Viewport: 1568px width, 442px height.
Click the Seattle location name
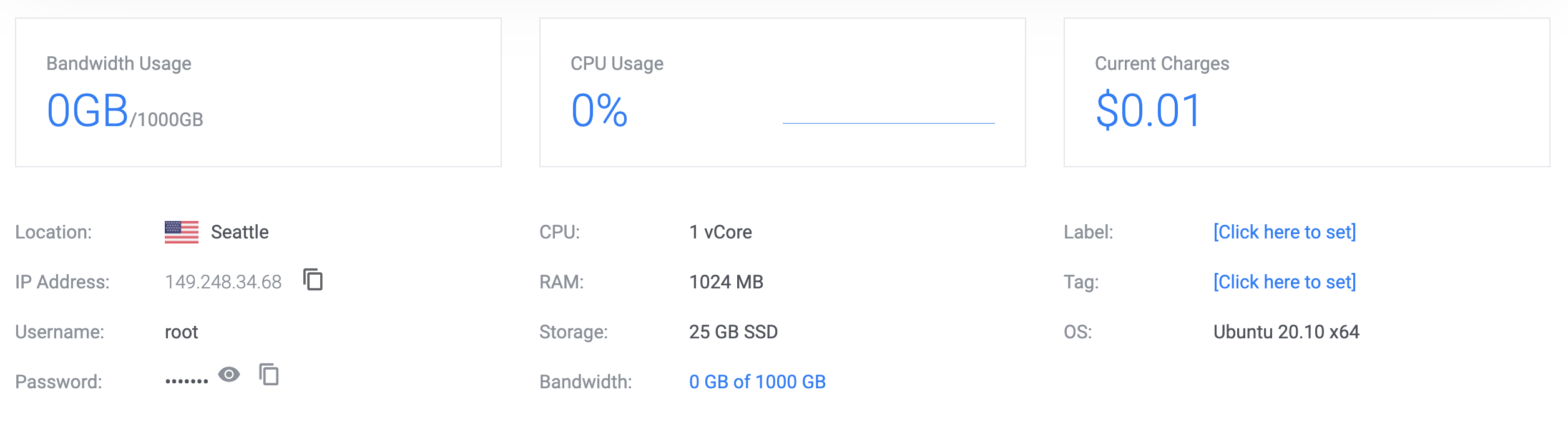[x=240, y=232]
